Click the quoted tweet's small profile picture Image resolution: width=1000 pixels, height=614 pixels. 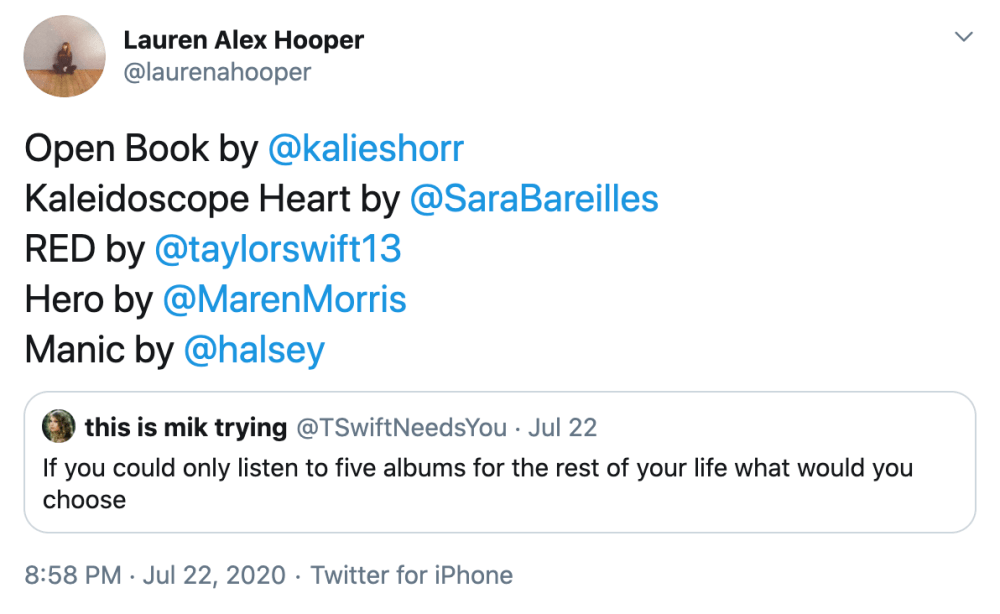coord(58,427)
